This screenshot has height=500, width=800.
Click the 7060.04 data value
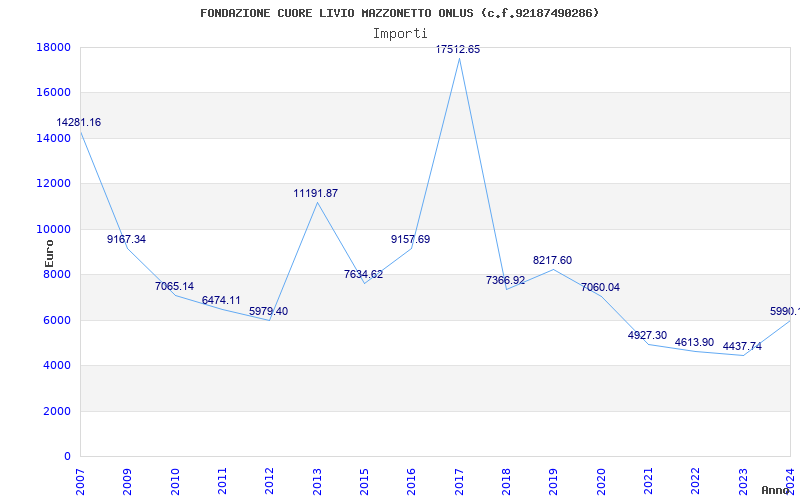point(600,287)
